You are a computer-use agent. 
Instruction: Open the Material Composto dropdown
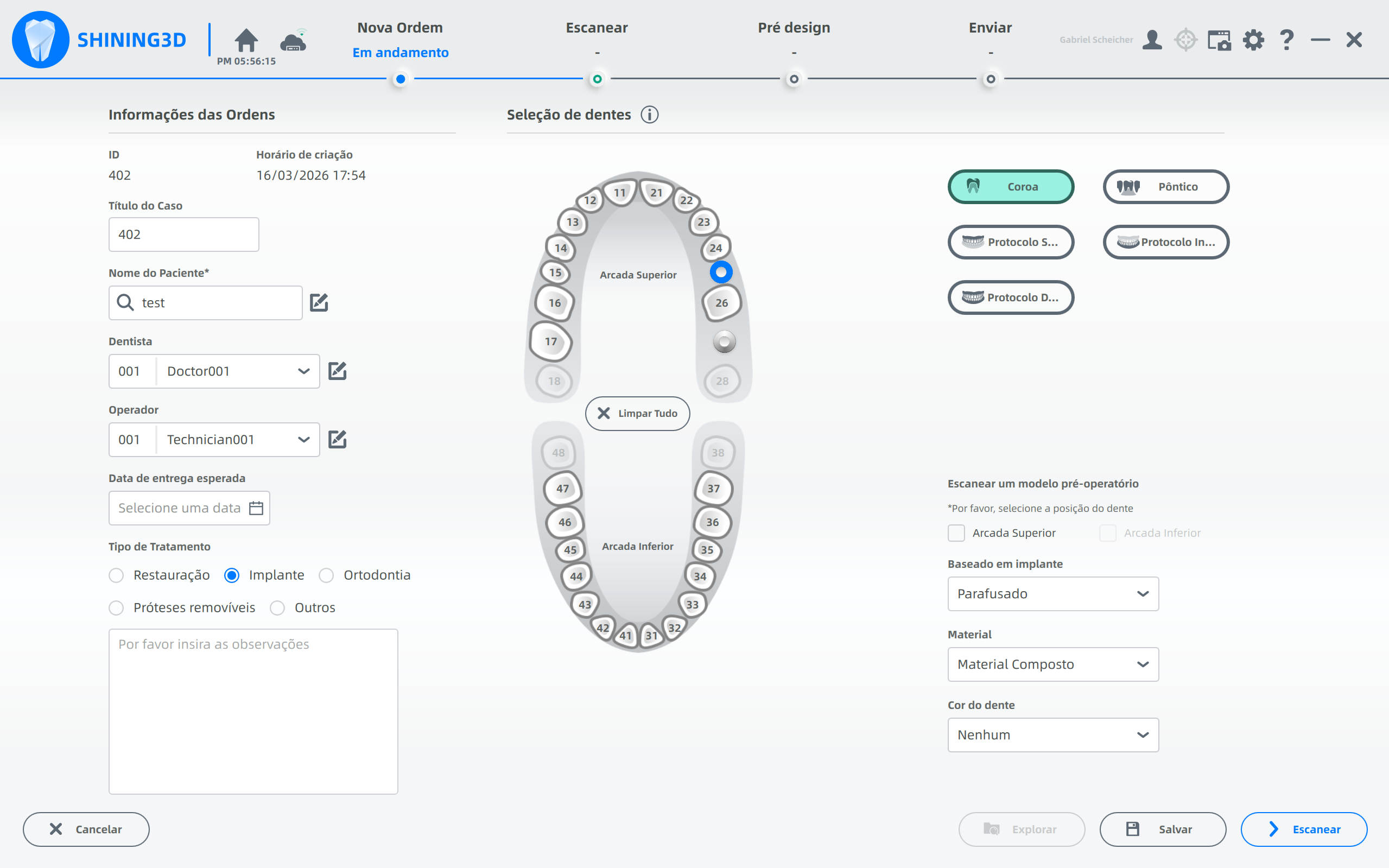pos(1052,664)
